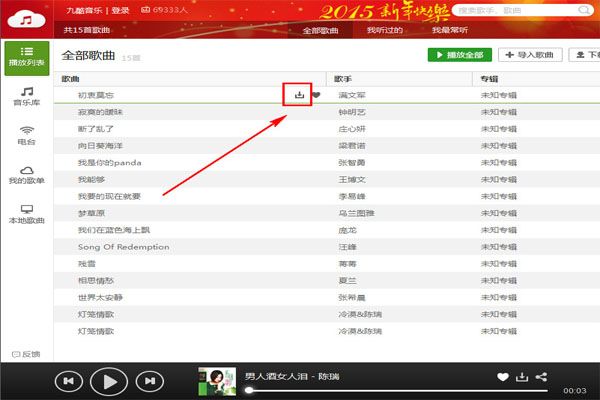Open 音乐库 music library
This screenshot has width=600, height=400.
tap(26, 97)
